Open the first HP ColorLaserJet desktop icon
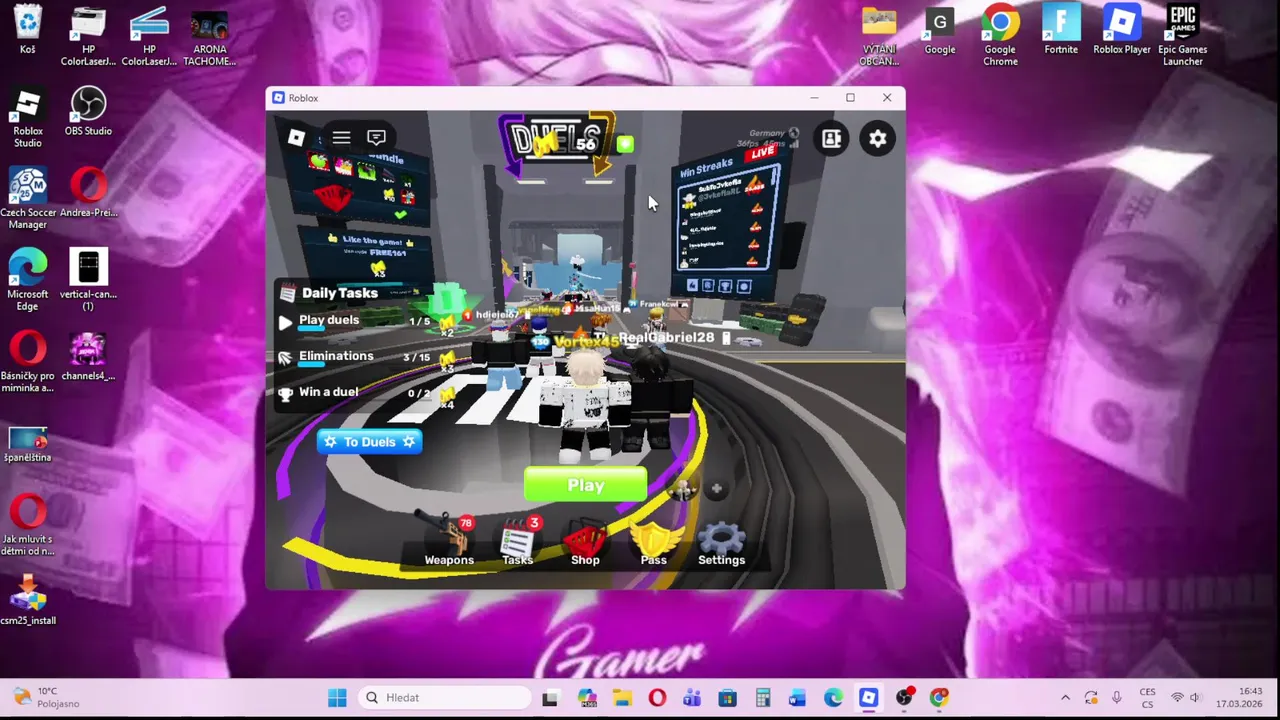This screenshot has height=720, width=1280. click(x=89, y=36)
